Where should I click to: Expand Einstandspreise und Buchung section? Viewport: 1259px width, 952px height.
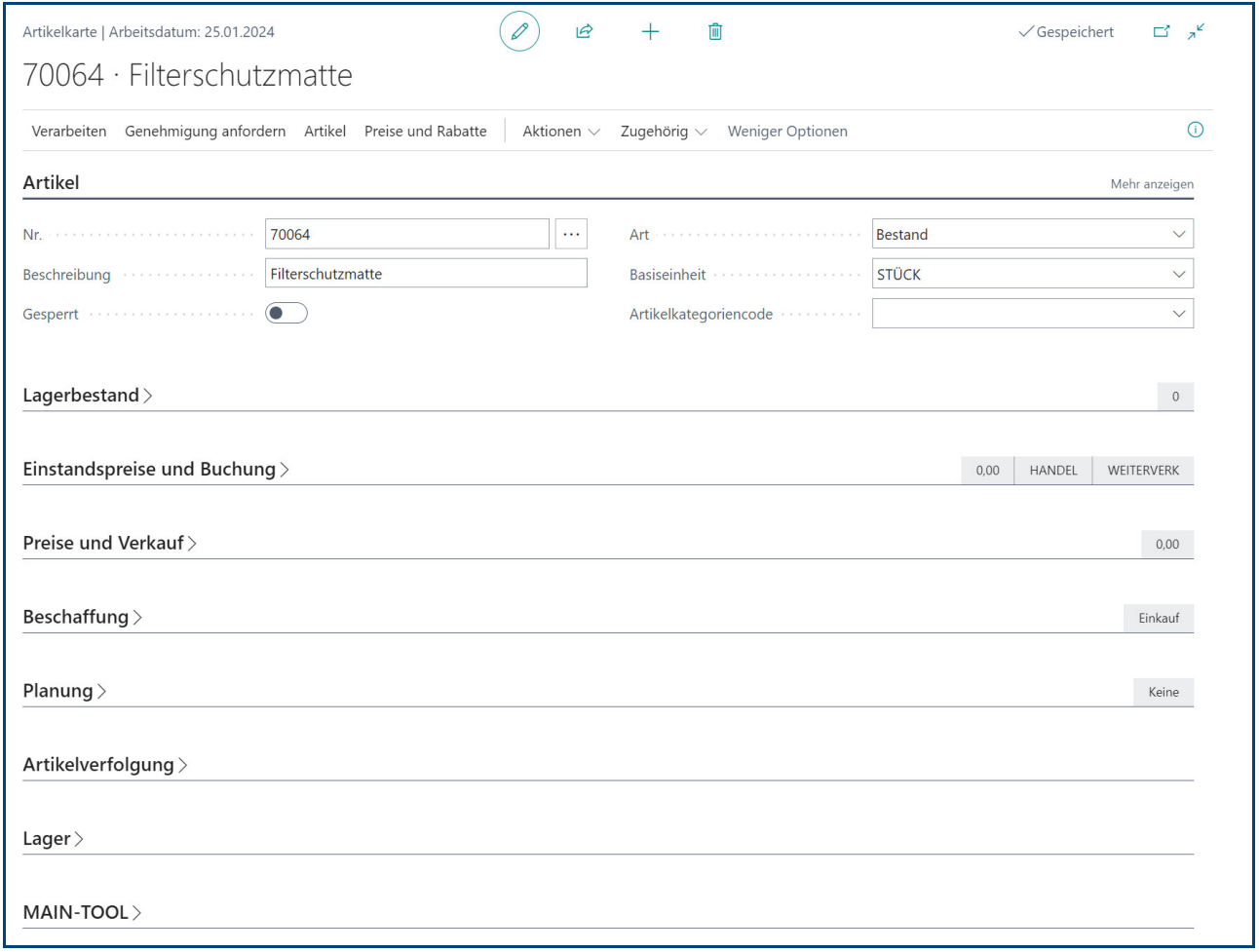156,470
